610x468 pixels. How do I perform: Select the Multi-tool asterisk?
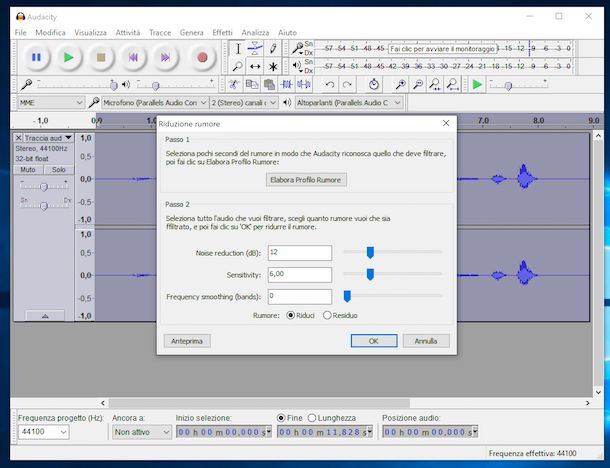[273, 67]
